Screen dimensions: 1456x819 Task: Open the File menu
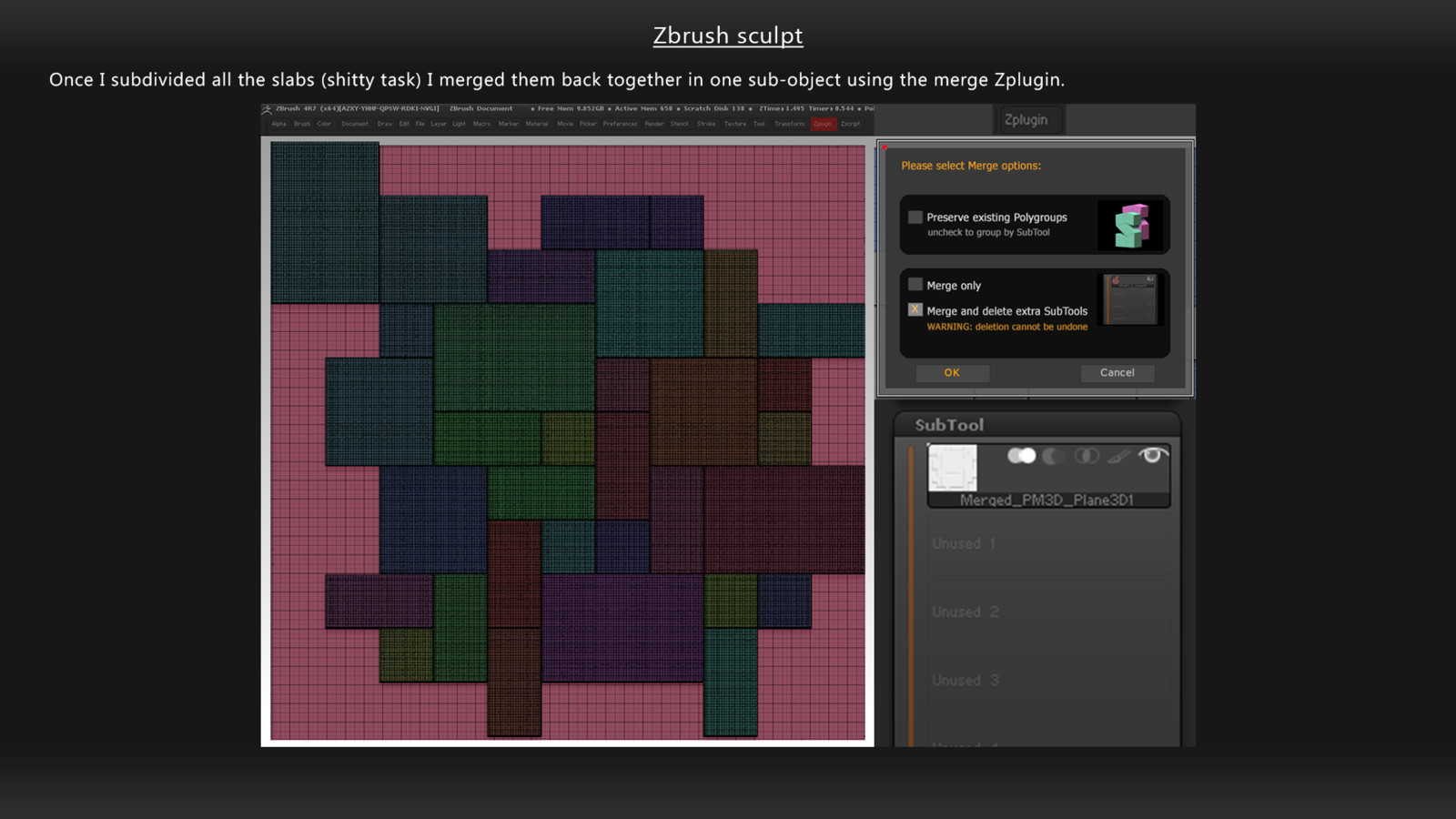click(420, 124)
